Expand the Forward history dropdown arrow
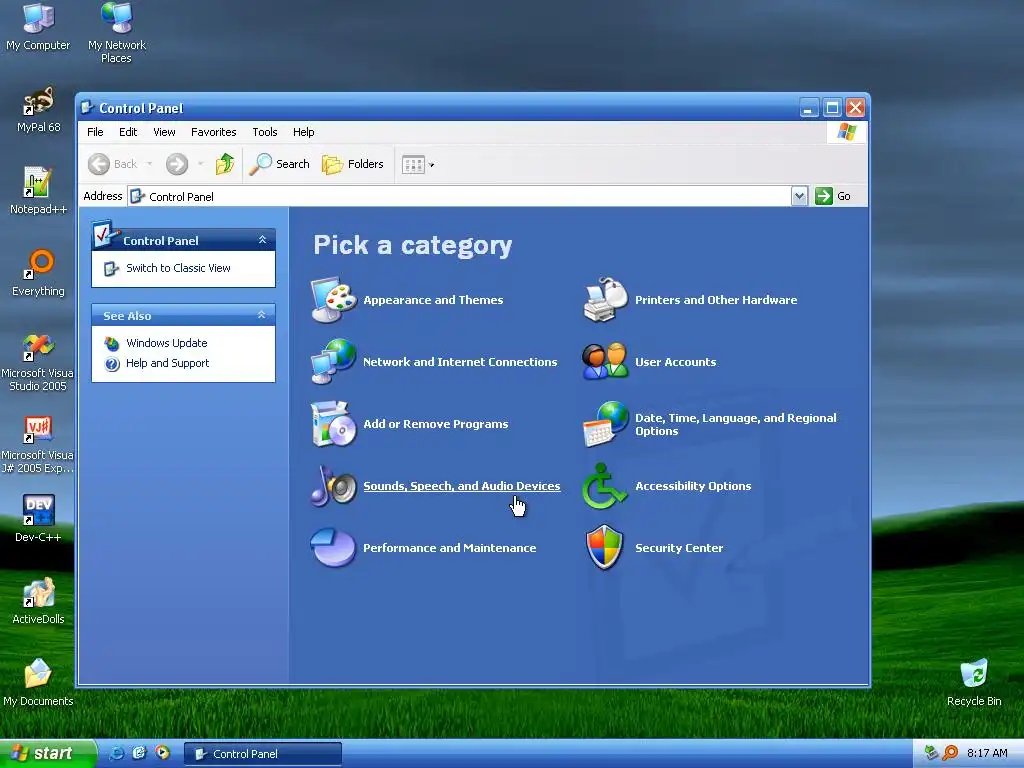1024x768 pixels. pyautogui.click(x=200, y=164)
